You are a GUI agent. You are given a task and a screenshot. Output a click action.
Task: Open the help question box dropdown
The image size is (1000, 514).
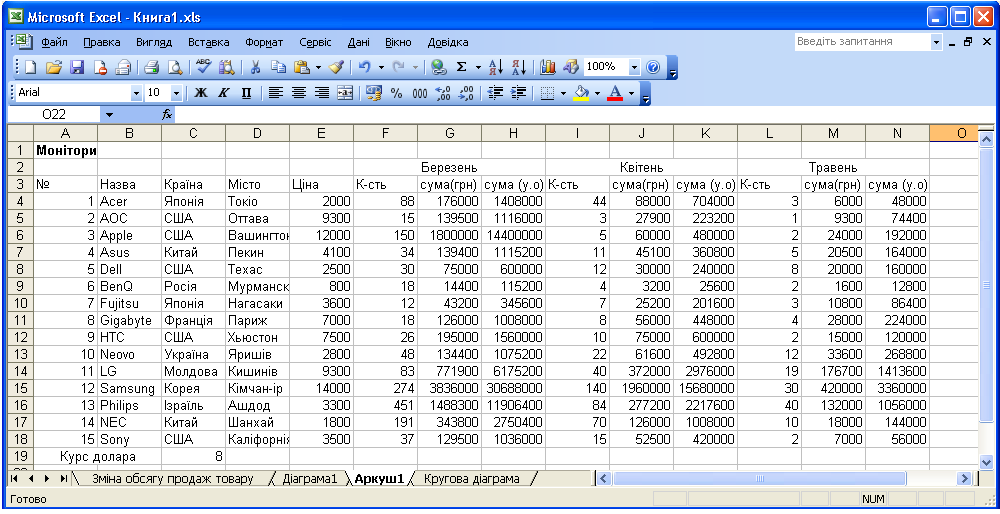point(936,42)
